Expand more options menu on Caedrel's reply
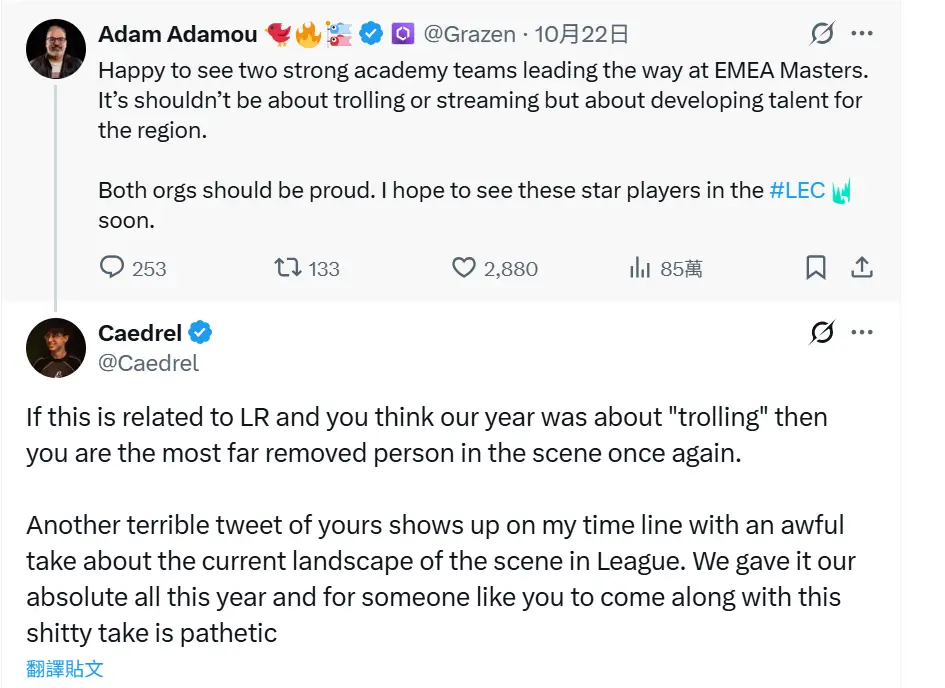The image size is (945, 688). 862,333
